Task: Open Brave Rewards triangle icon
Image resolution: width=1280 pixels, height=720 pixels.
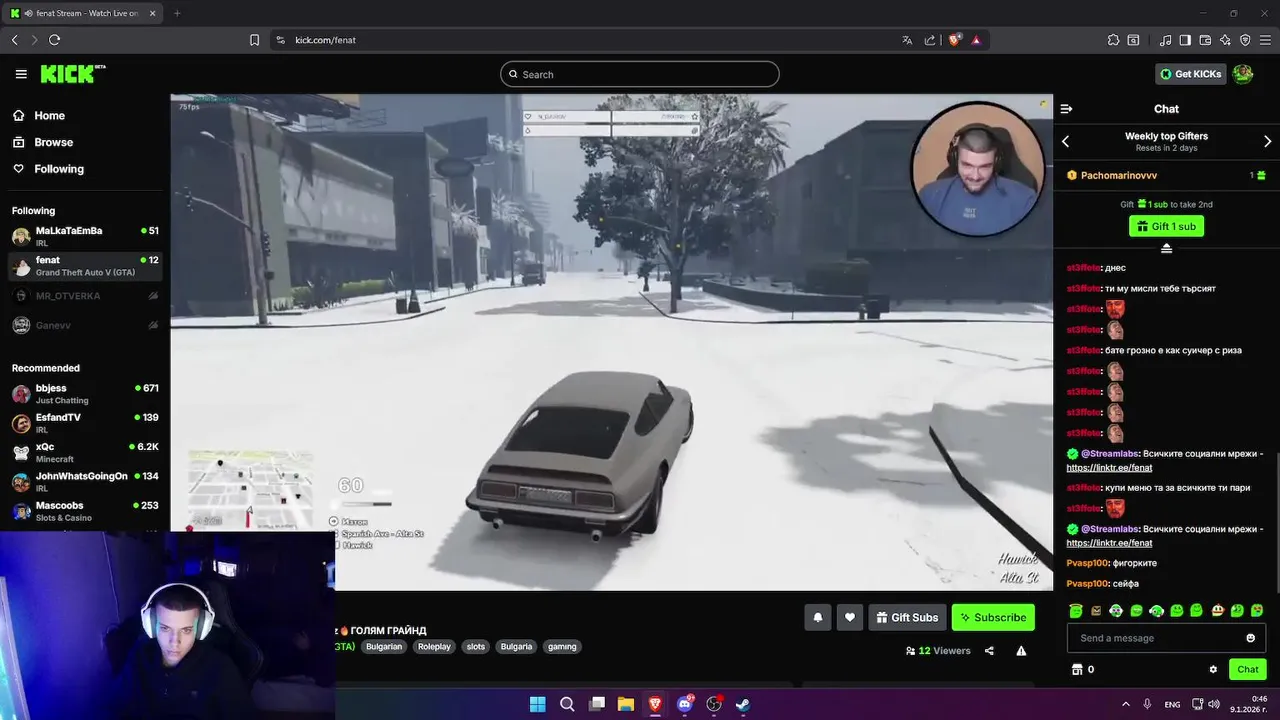Action: [x=975, y=40]
